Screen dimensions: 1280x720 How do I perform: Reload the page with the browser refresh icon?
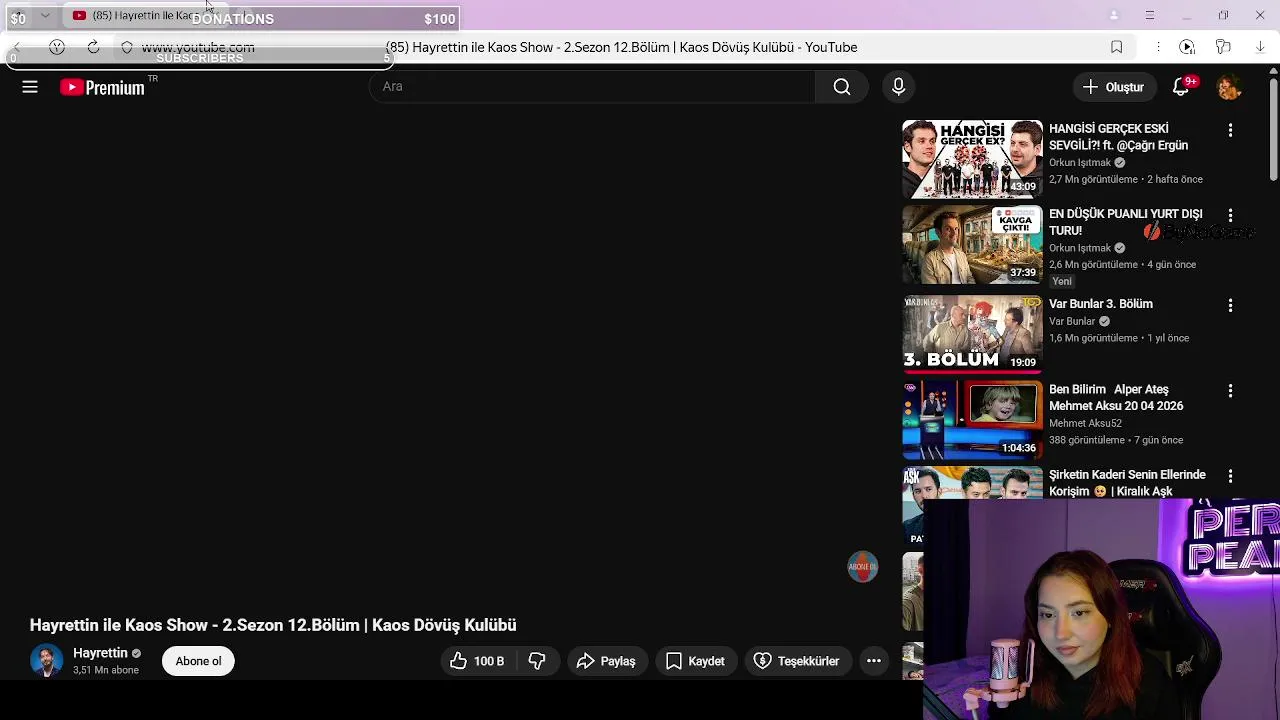[x=93, y=47]
